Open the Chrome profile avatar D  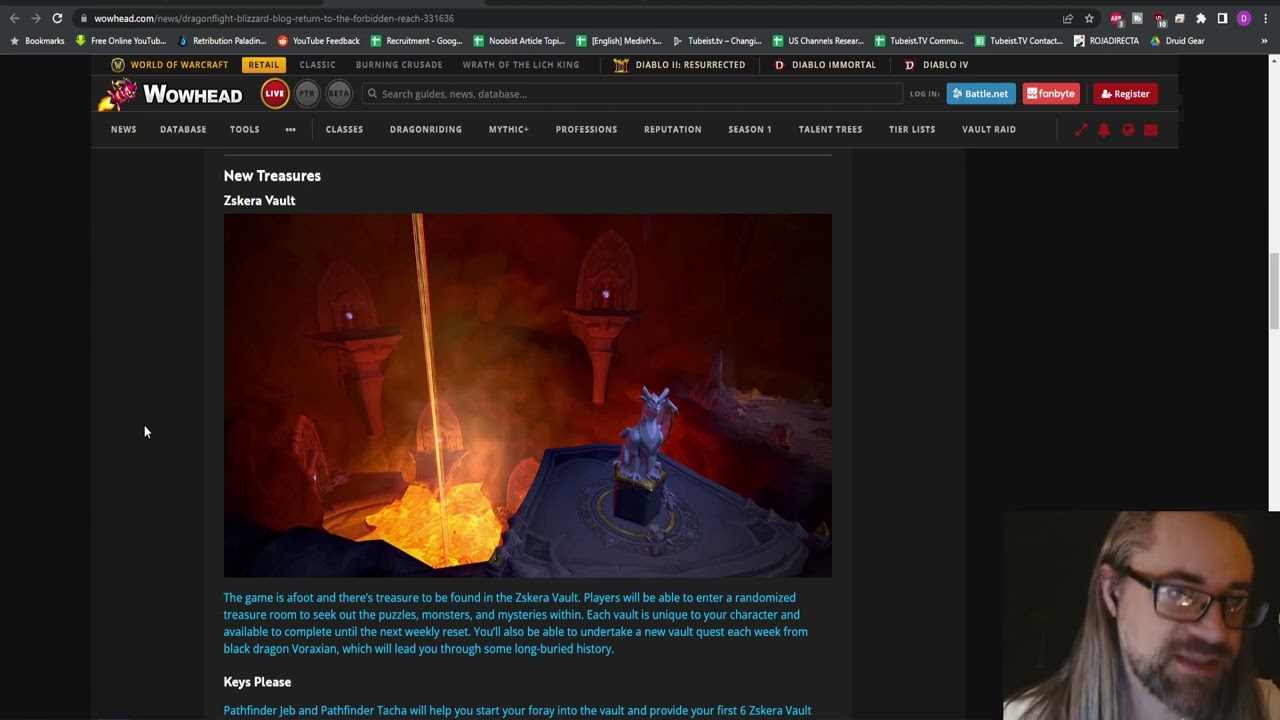(1244, 18)
